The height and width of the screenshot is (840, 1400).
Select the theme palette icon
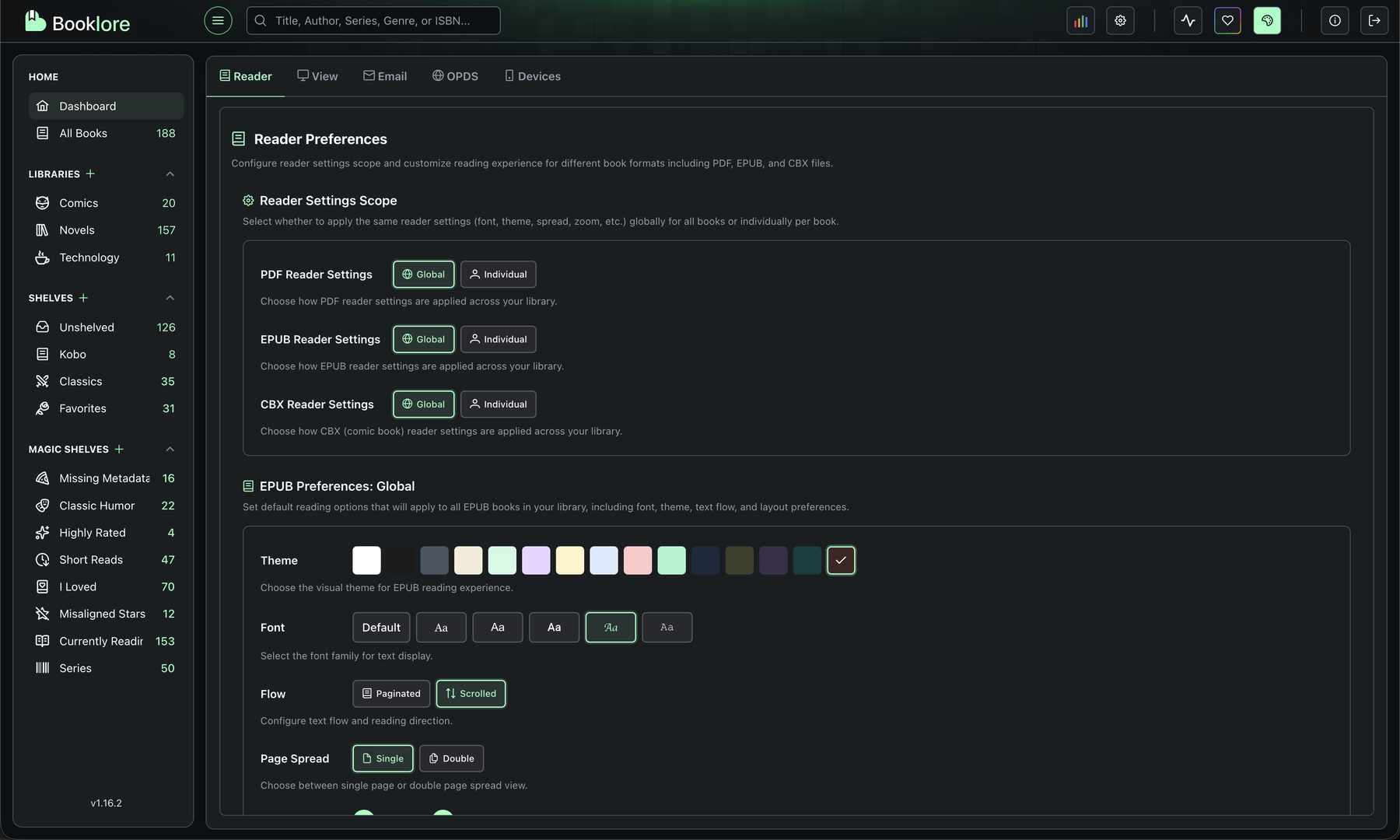1267,20
